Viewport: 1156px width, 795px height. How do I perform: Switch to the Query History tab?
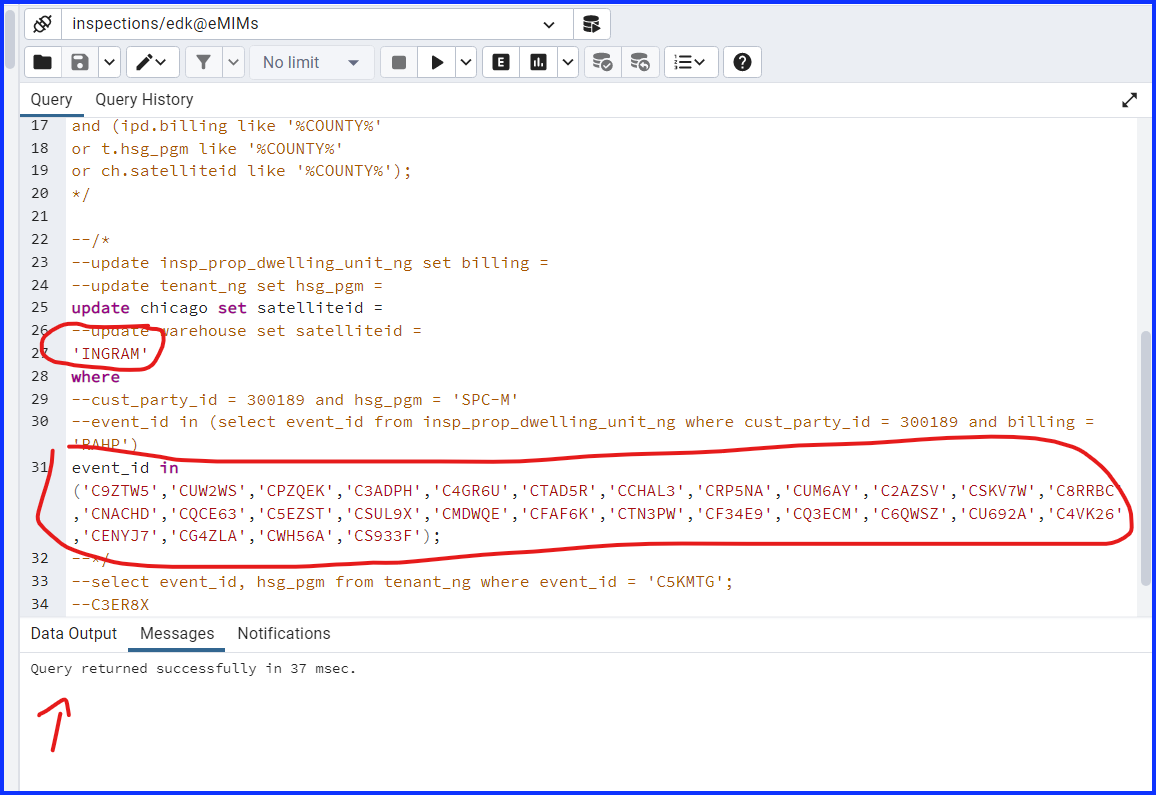click(x=144, y=99)
